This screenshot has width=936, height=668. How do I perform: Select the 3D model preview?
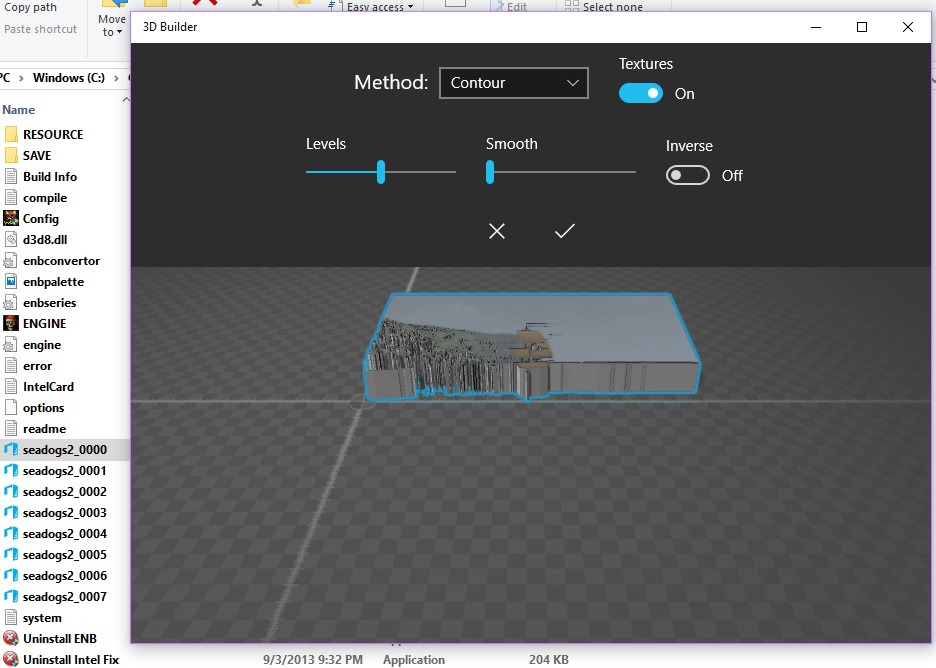point(531,347)
